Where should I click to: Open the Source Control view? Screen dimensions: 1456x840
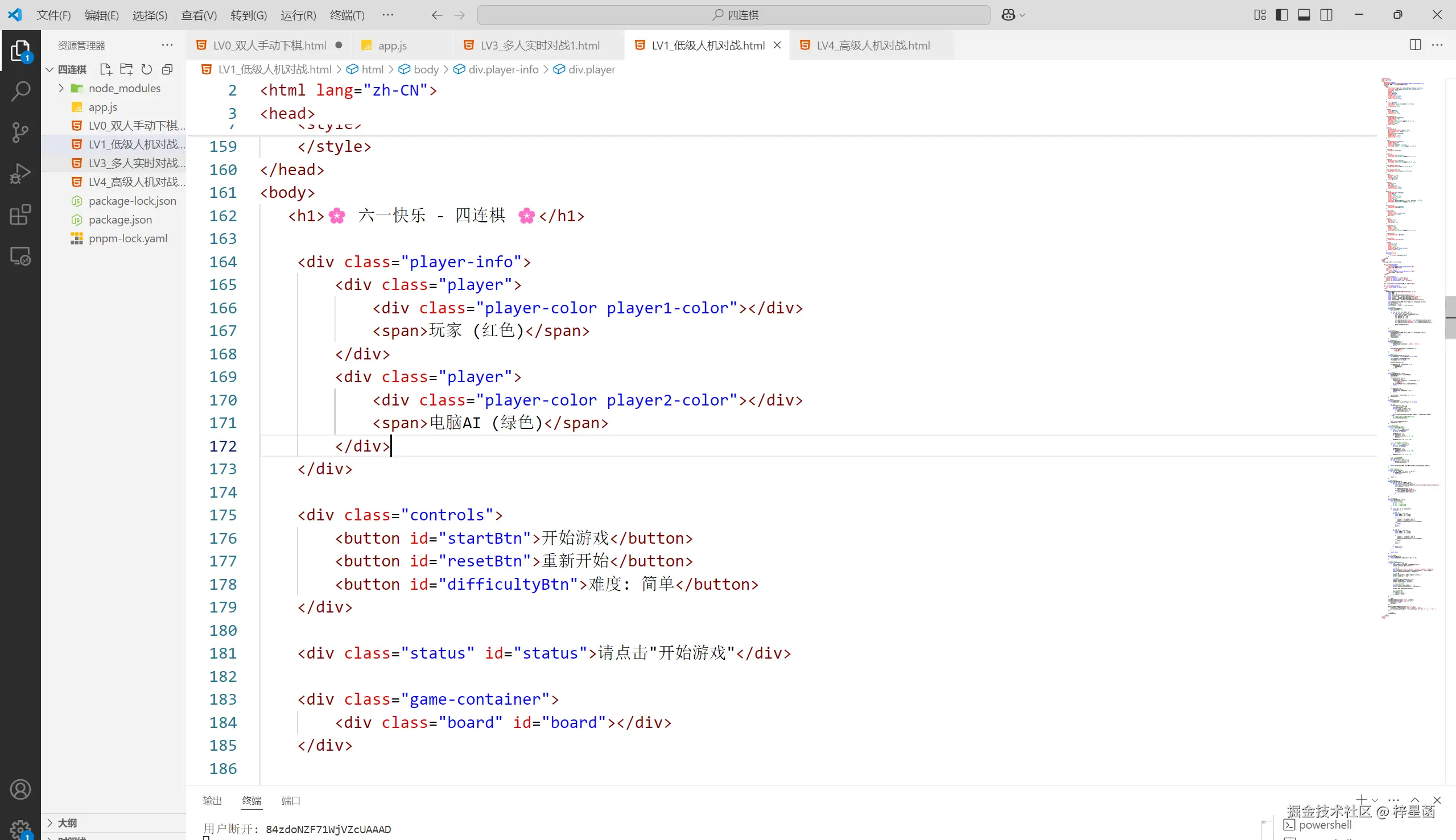click(x=21, y=131)
